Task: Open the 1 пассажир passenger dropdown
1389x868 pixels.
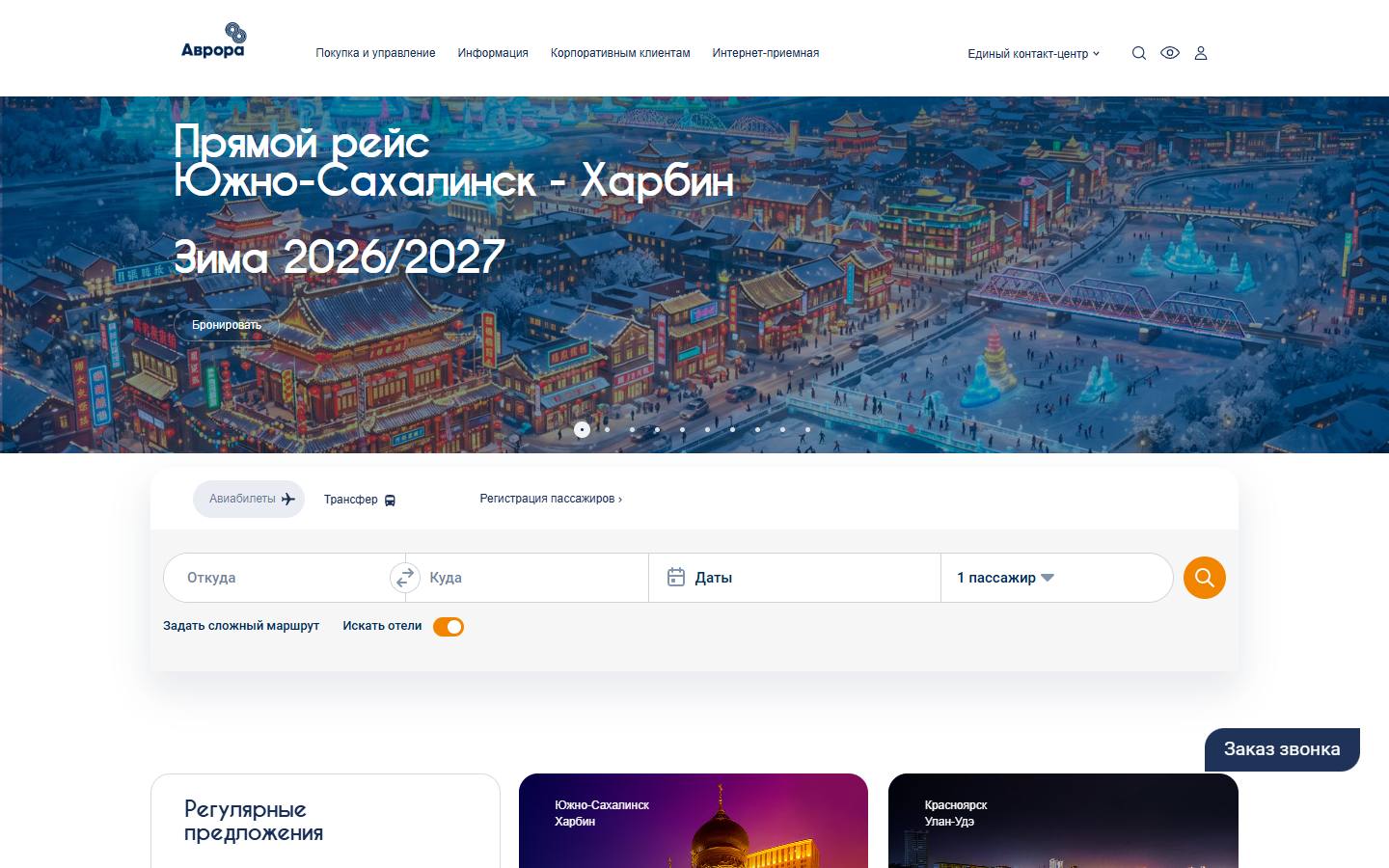Action: [x=1006, y=578]
